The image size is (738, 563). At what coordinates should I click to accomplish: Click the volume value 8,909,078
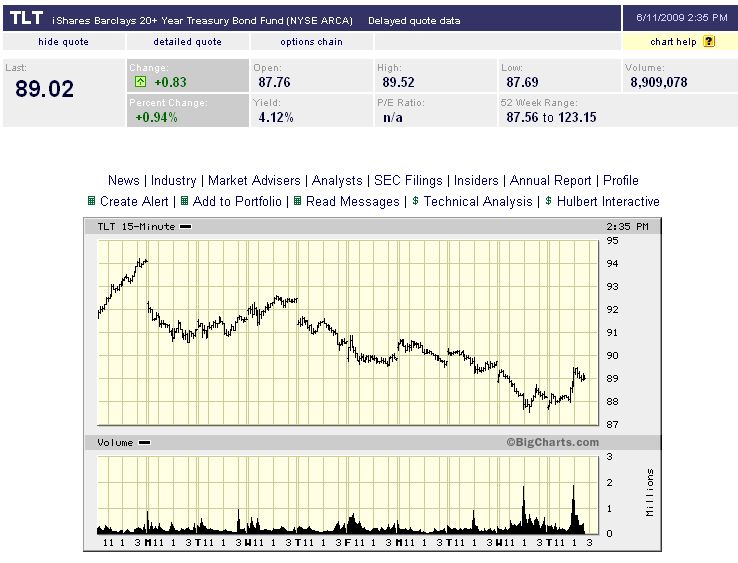pos(659,82)
